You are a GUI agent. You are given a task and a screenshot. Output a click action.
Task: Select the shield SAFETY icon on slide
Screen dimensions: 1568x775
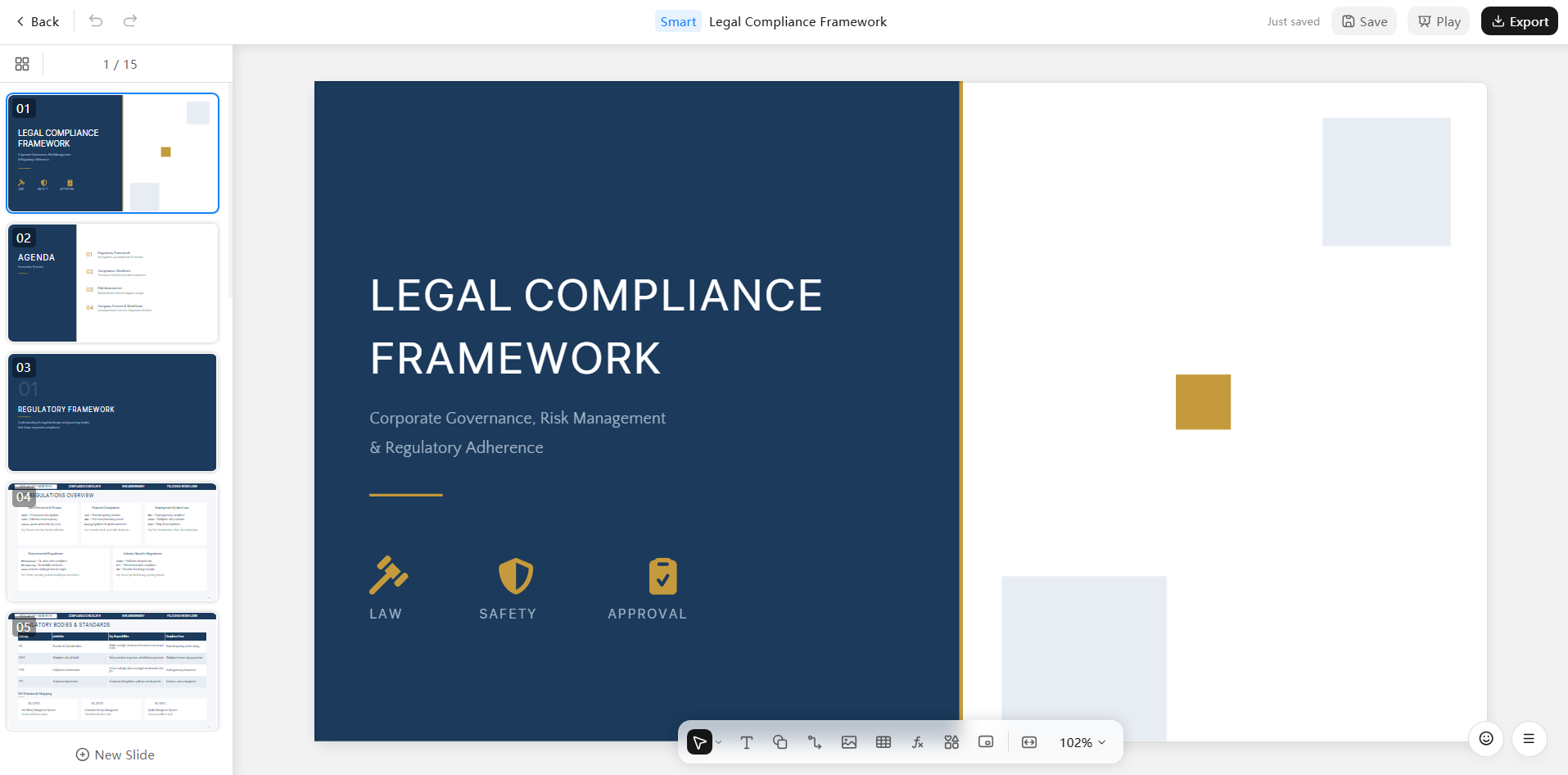click(516, 576)
